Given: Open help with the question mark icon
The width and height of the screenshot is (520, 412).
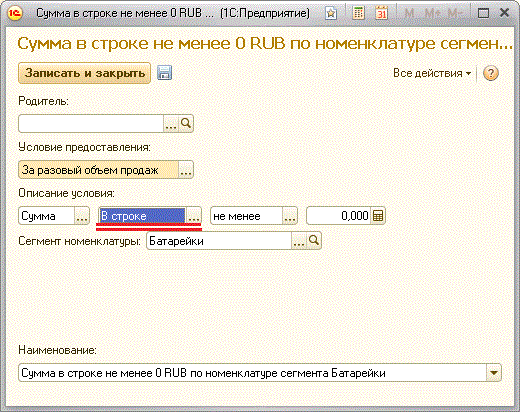Looking at the screenshot, I should point(491,73).
